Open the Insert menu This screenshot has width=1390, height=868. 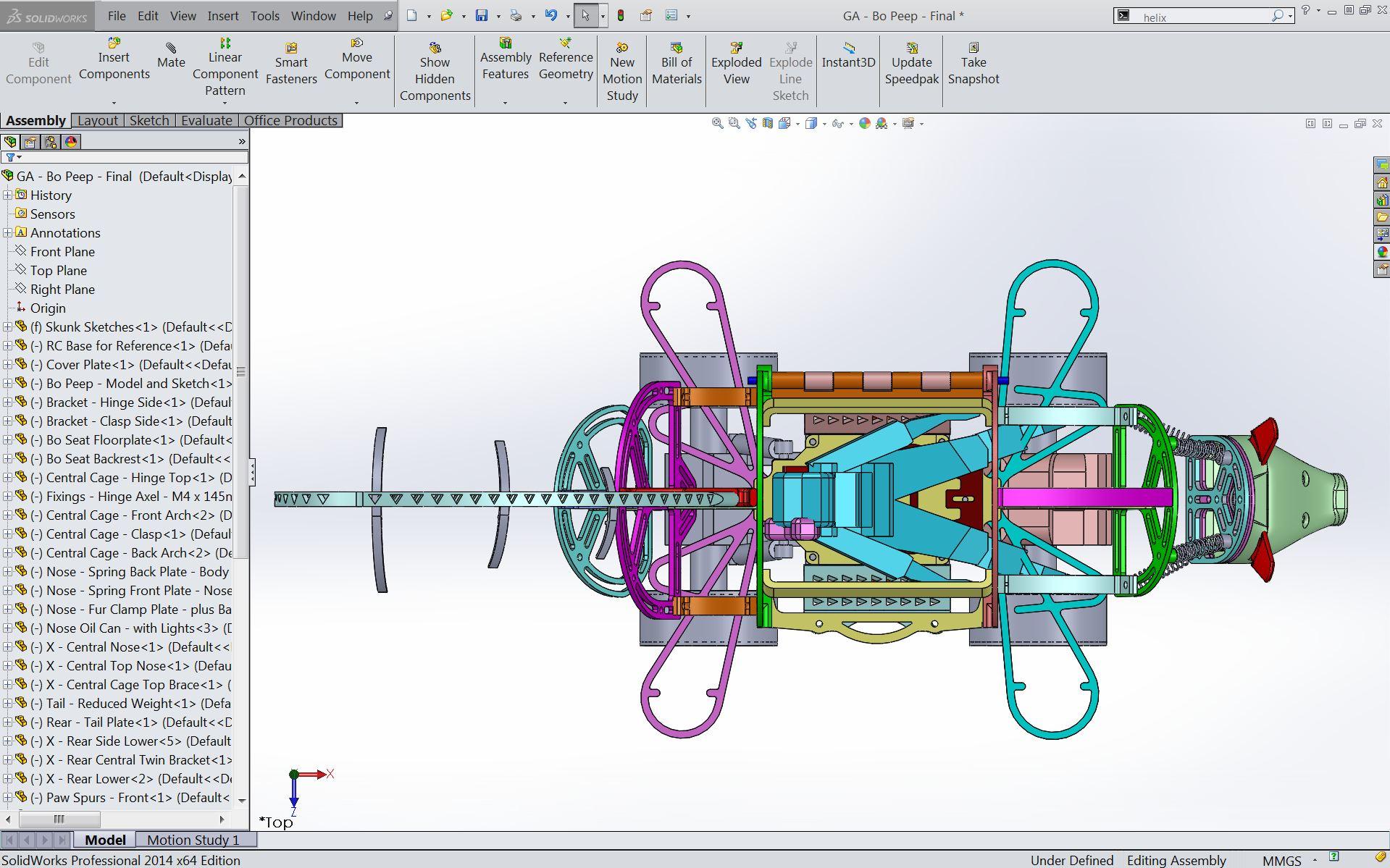(223, 15)
